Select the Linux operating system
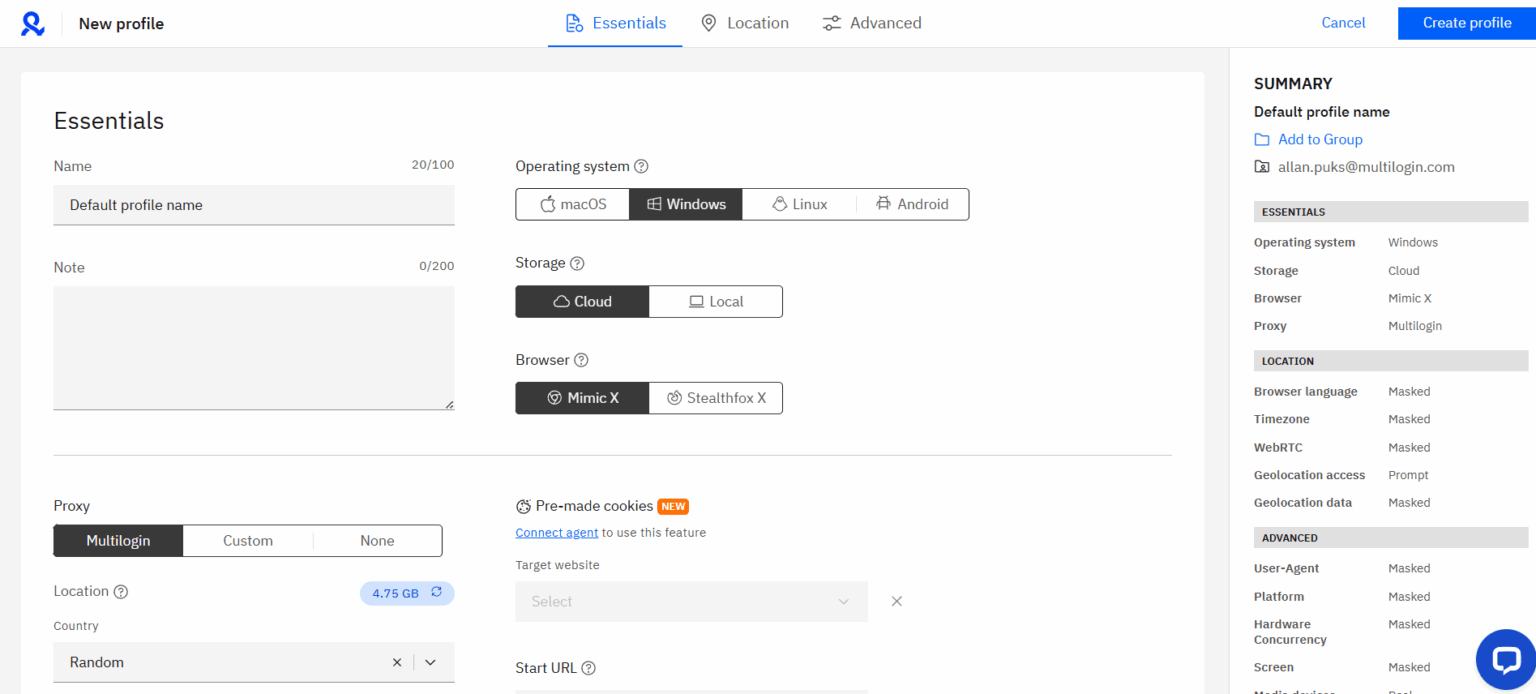This screenshot has height=694, width=1536. coord(799,204)
